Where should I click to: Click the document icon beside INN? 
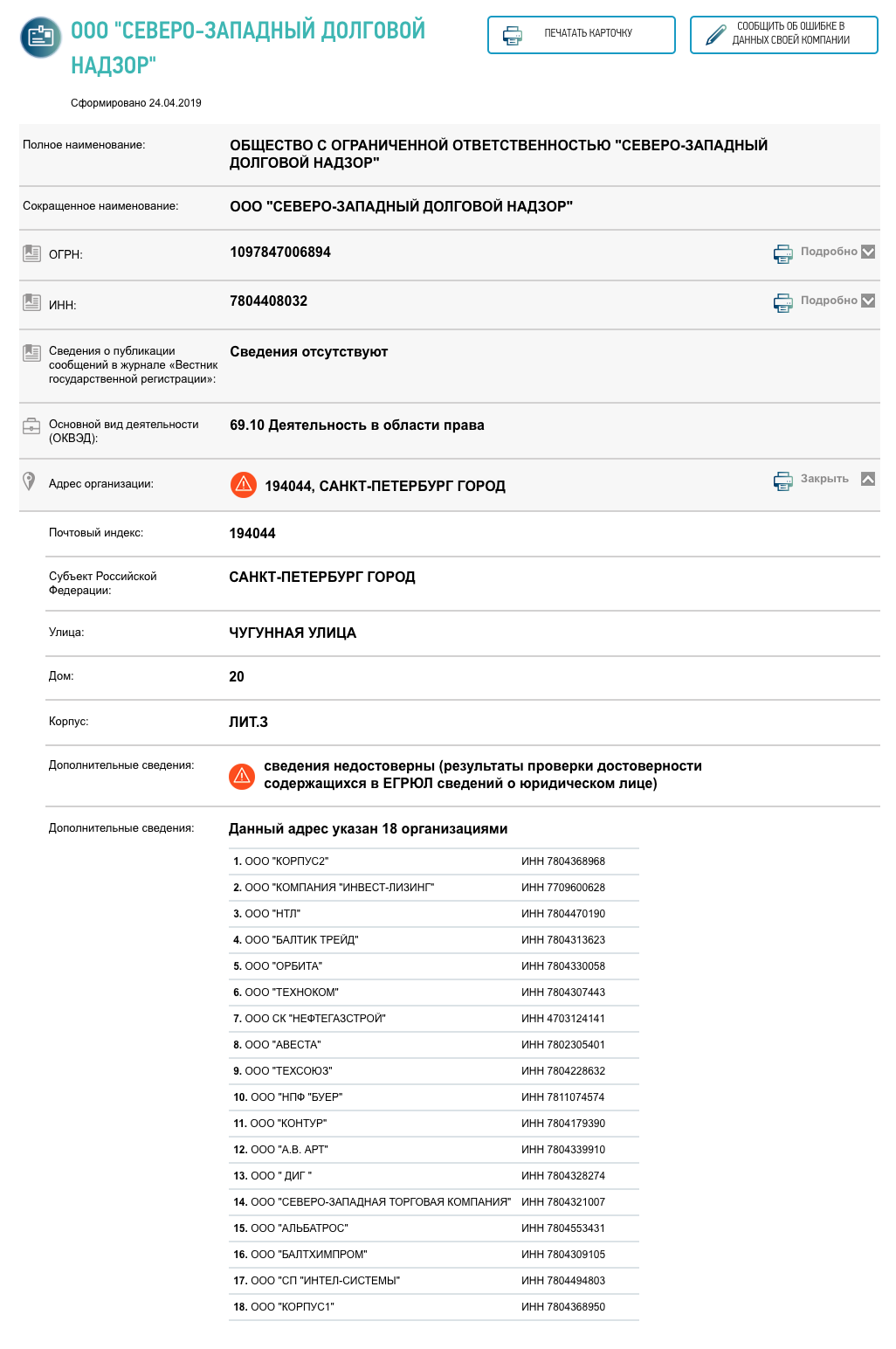coord(32,302)
